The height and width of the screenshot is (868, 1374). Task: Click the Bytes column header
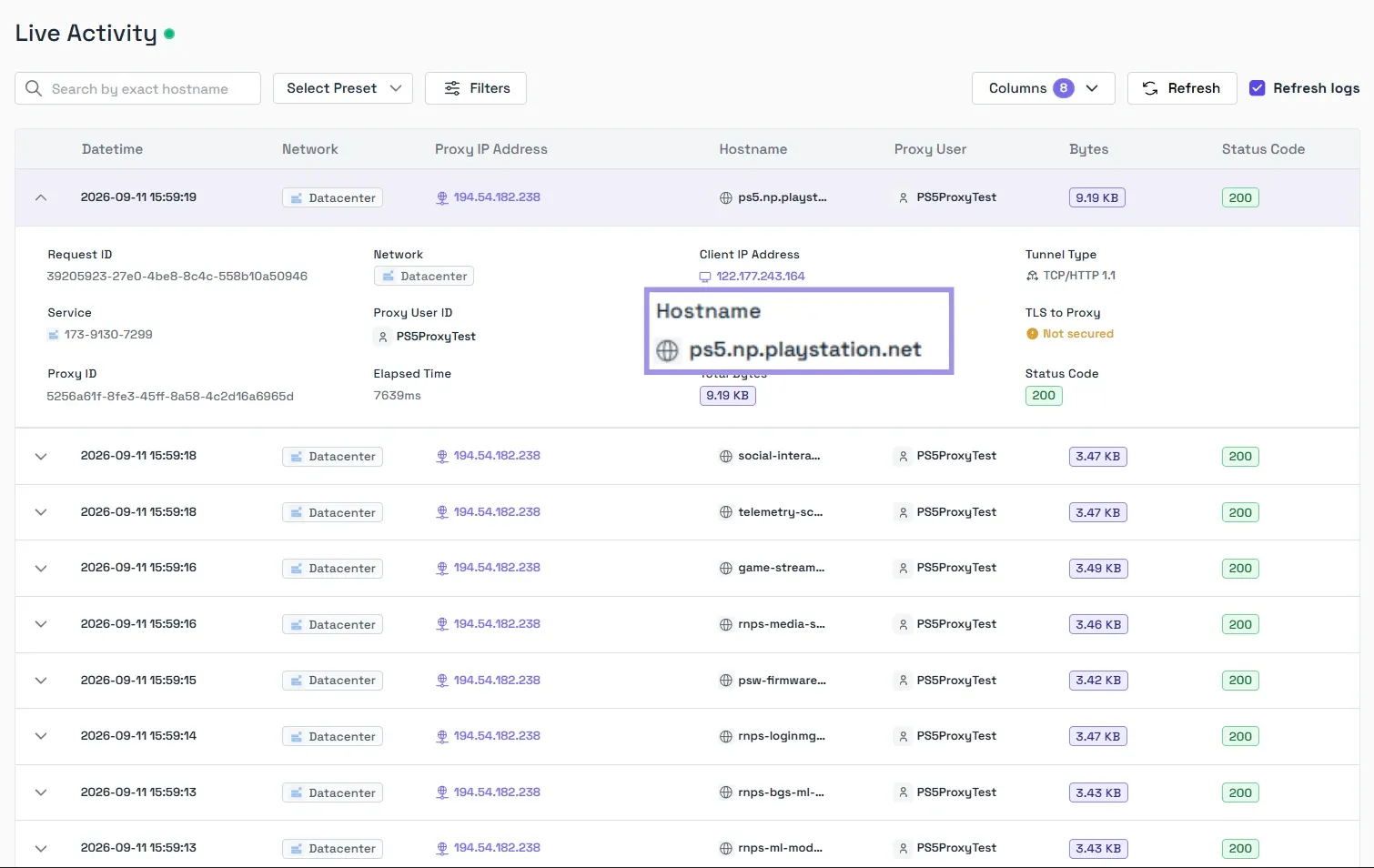coord(1088,149)
